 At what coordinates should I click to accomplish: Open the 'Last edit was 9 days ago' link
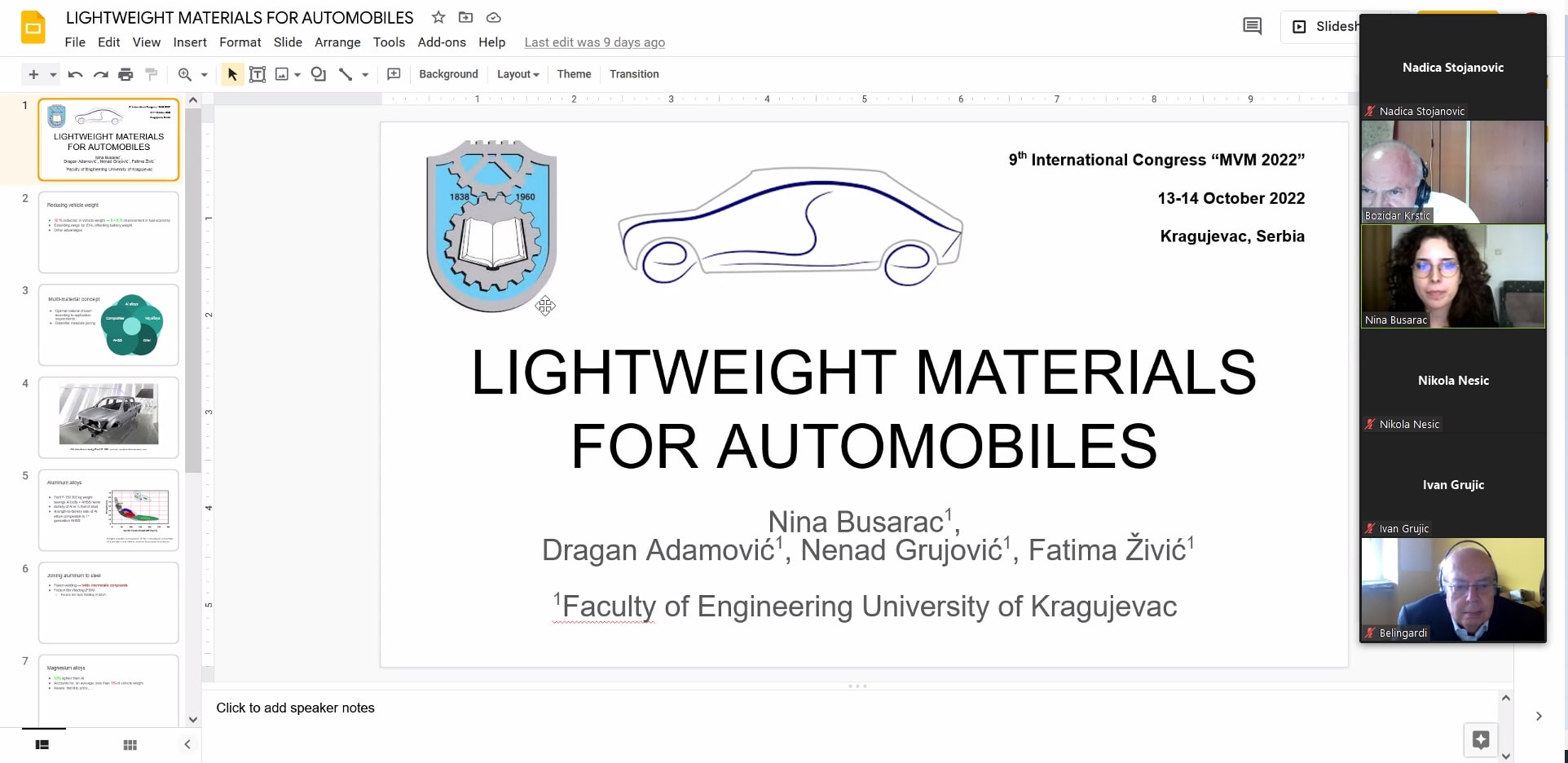pyautogui.click(x=594, y=42)
